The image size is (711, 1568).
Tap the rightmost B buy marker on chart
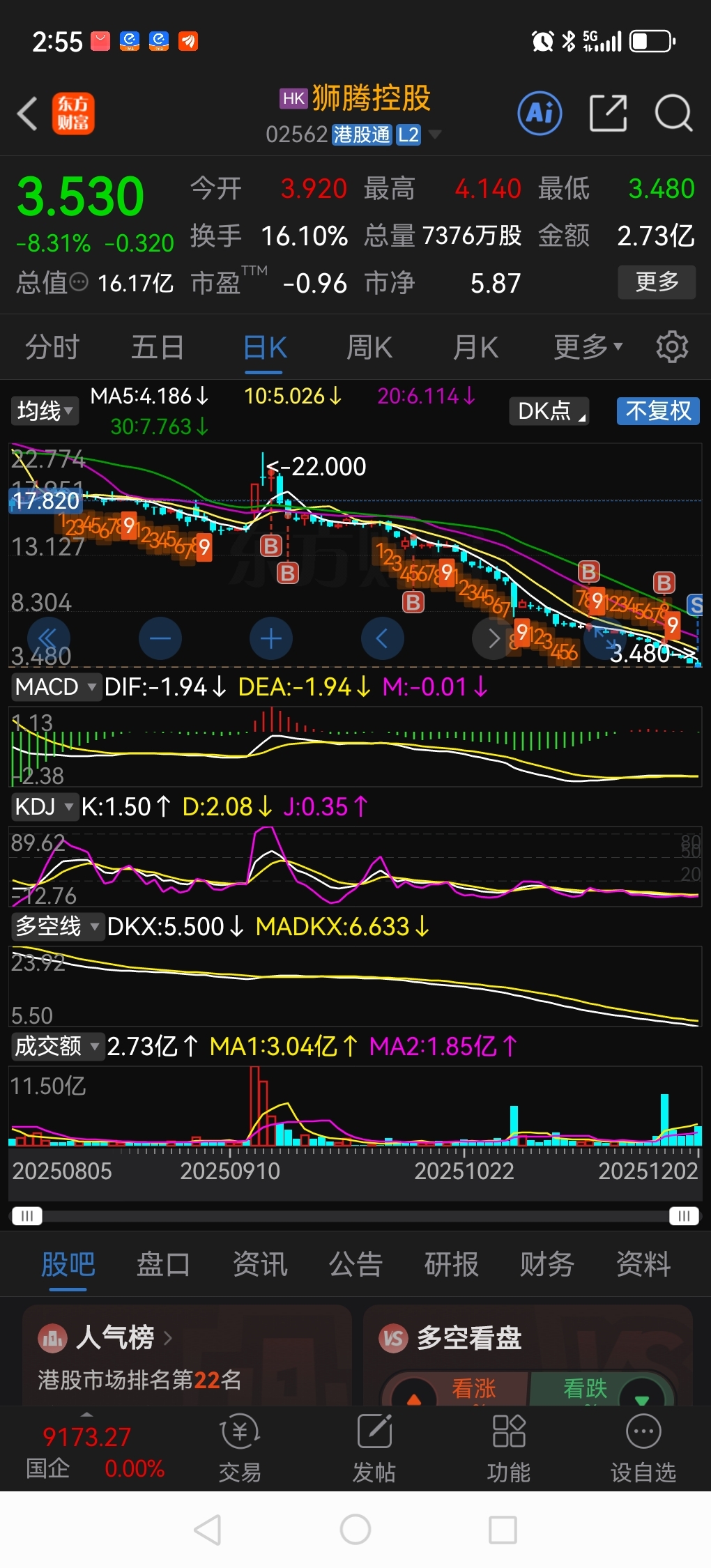coord(664,582)
